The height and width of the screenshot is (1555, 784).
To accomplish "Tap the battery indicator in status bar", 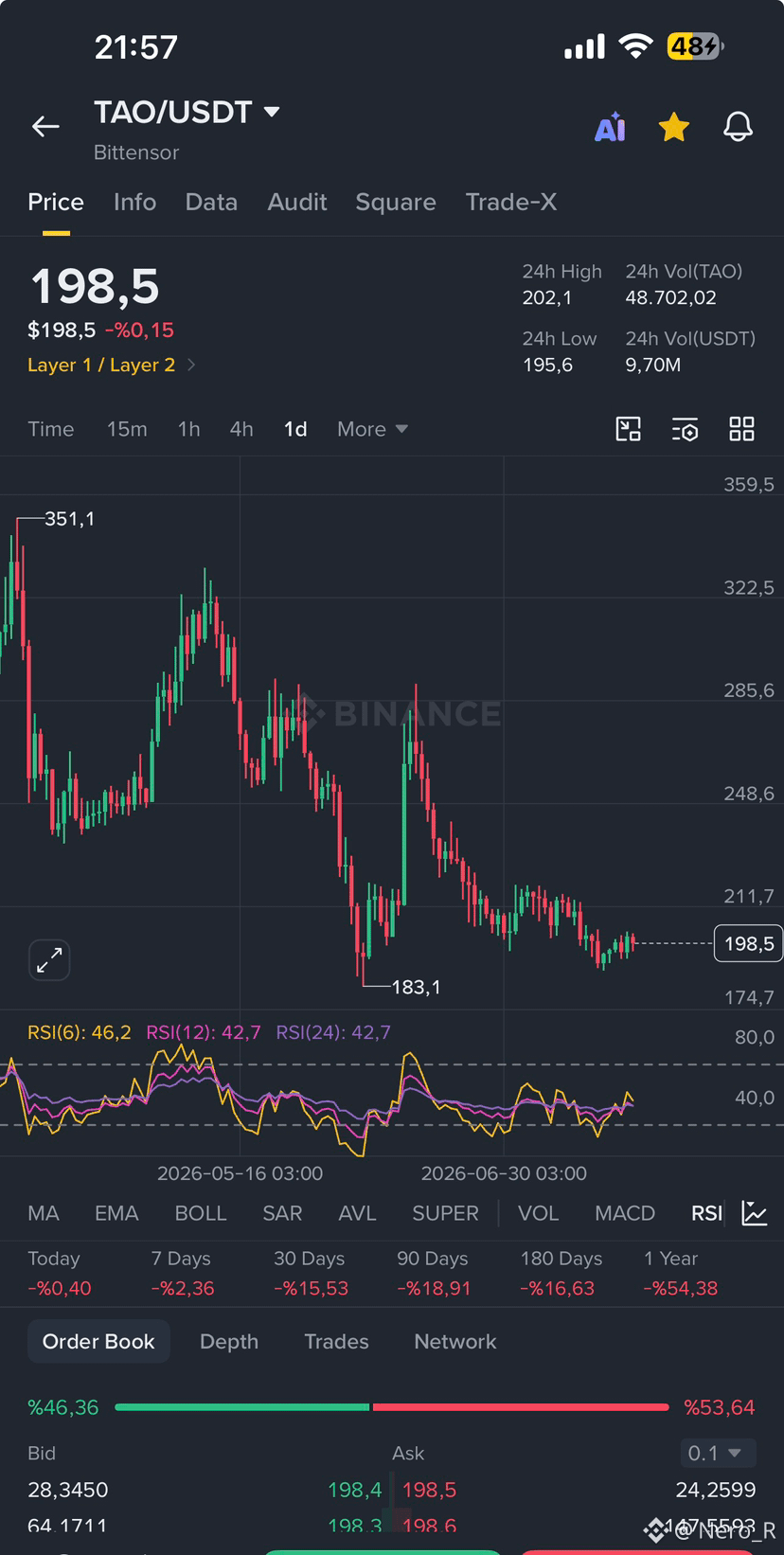I will tap(695, 46).
